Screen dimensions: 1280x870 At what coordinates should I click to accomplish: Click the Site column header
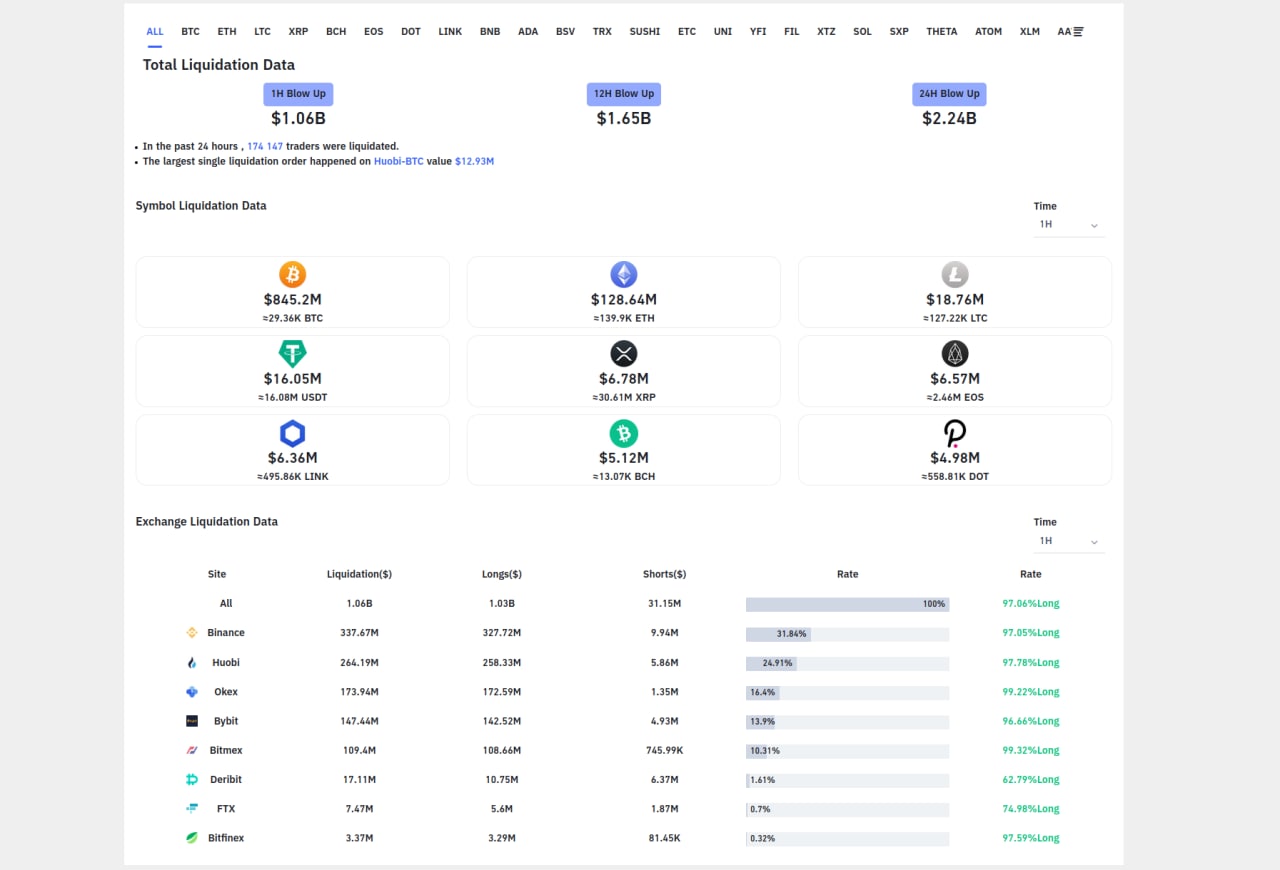click(217, 575)
